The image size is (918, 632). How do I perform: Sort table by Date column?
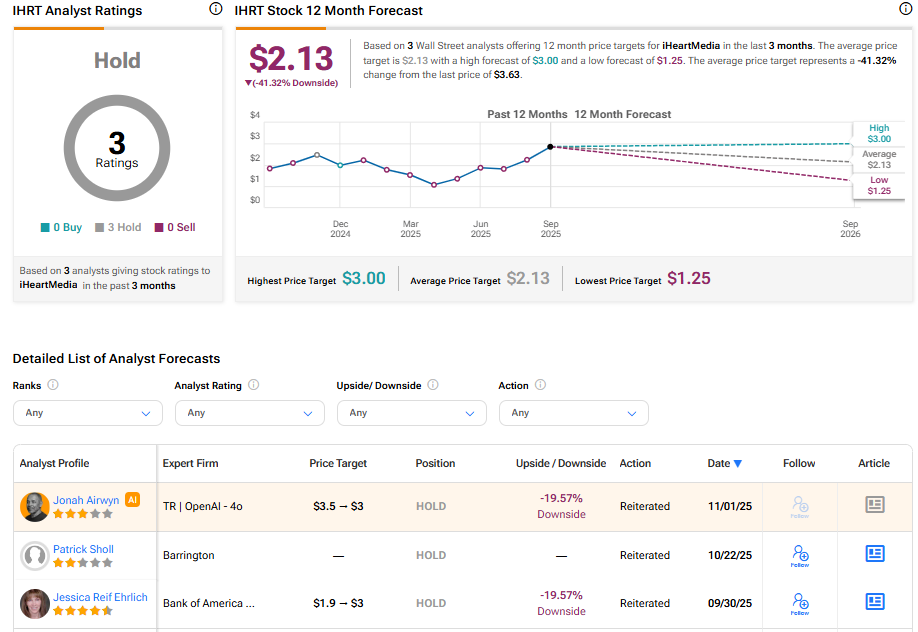click(724, 463)
